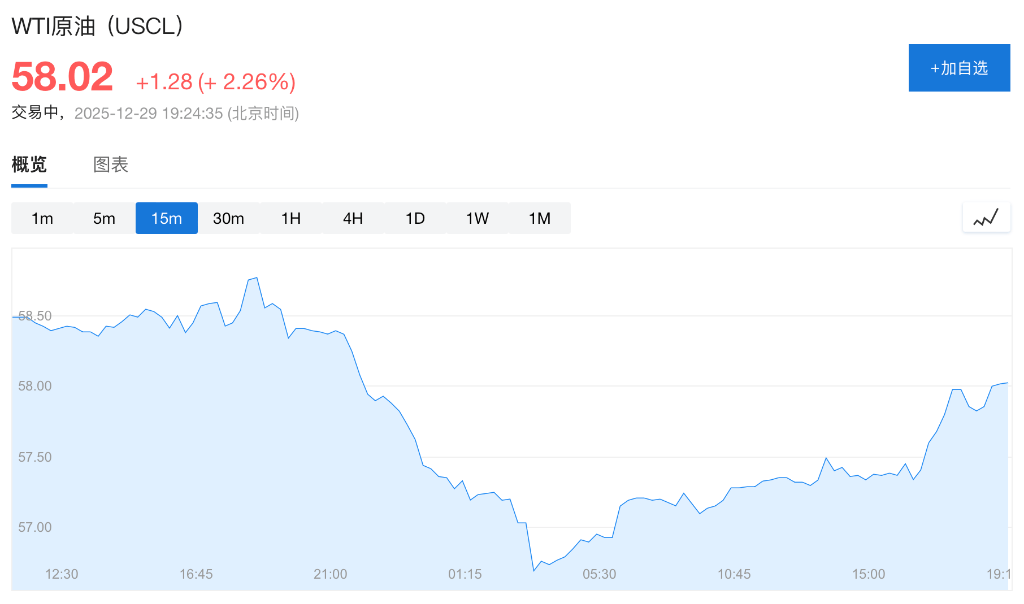The image size is (1024, 604).
Task: Open the 图表 chart tab
Action: (111, 165)
